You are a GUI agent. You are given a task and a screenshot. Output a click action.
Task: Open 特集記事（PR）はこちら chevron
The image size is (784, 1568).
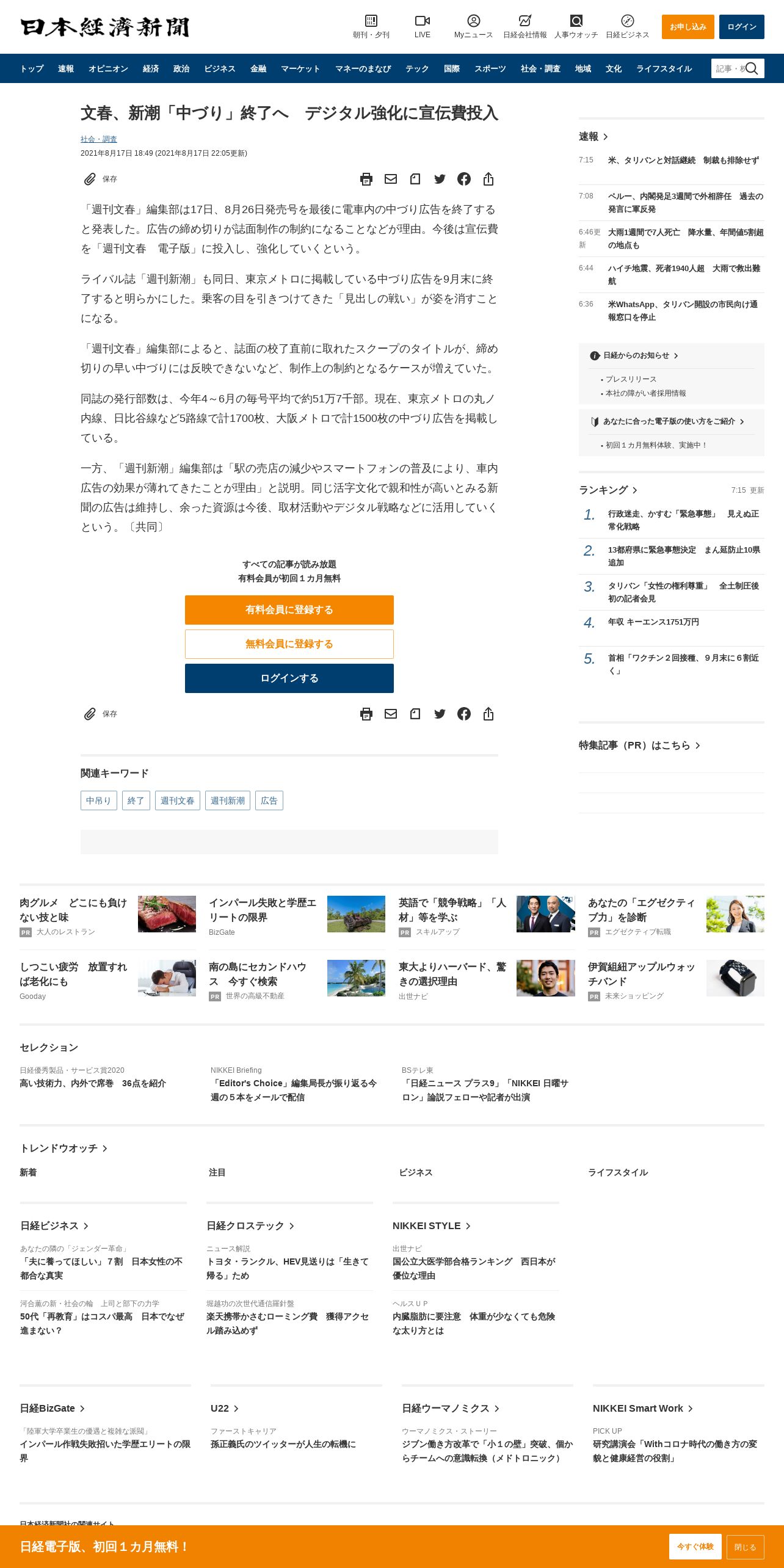pyautogui.click(x=698, y=746)
